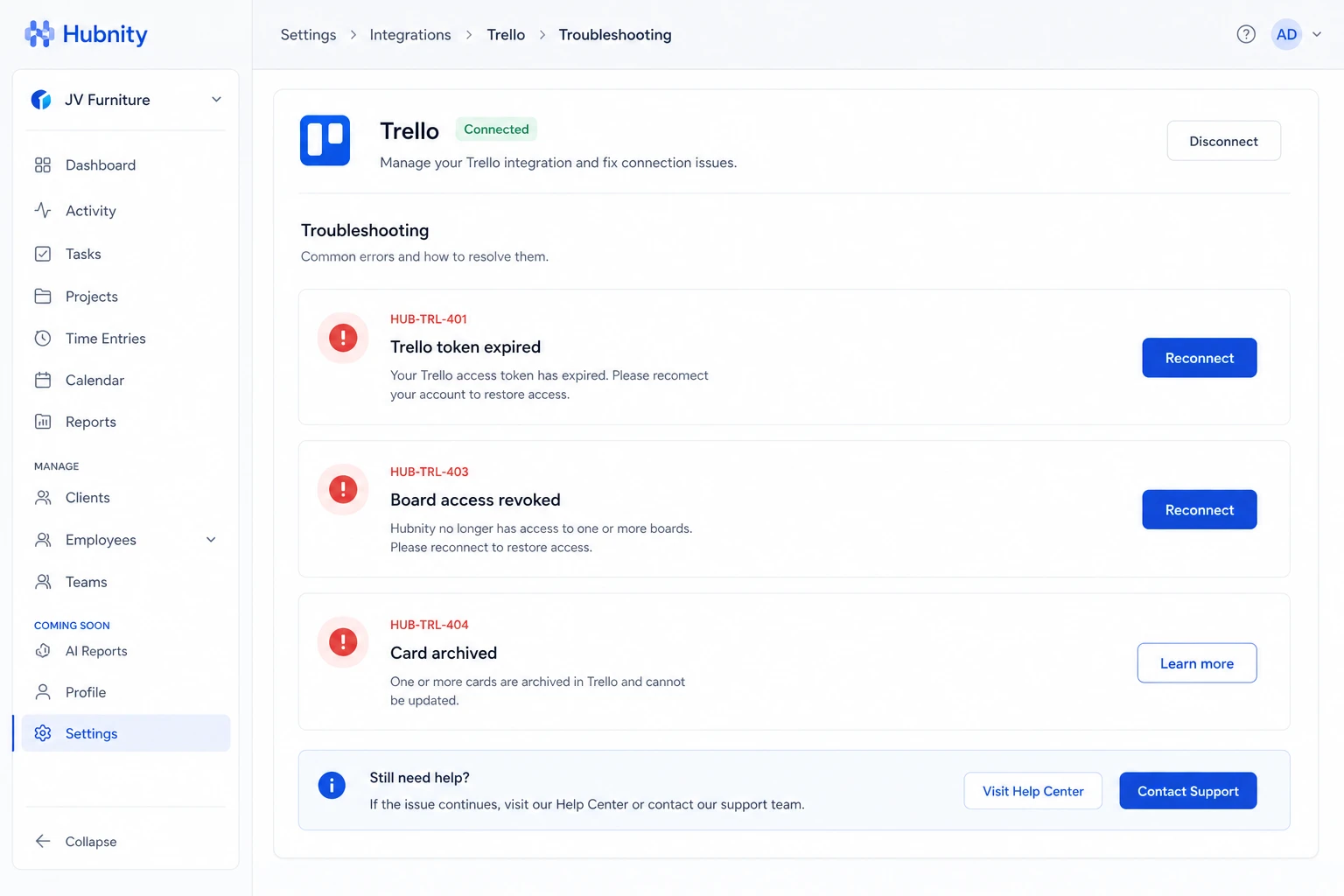Image resolution: width=1344 pixels, height=896 pixels.
Task: Open Time Entries page
Action: point(126,339)
